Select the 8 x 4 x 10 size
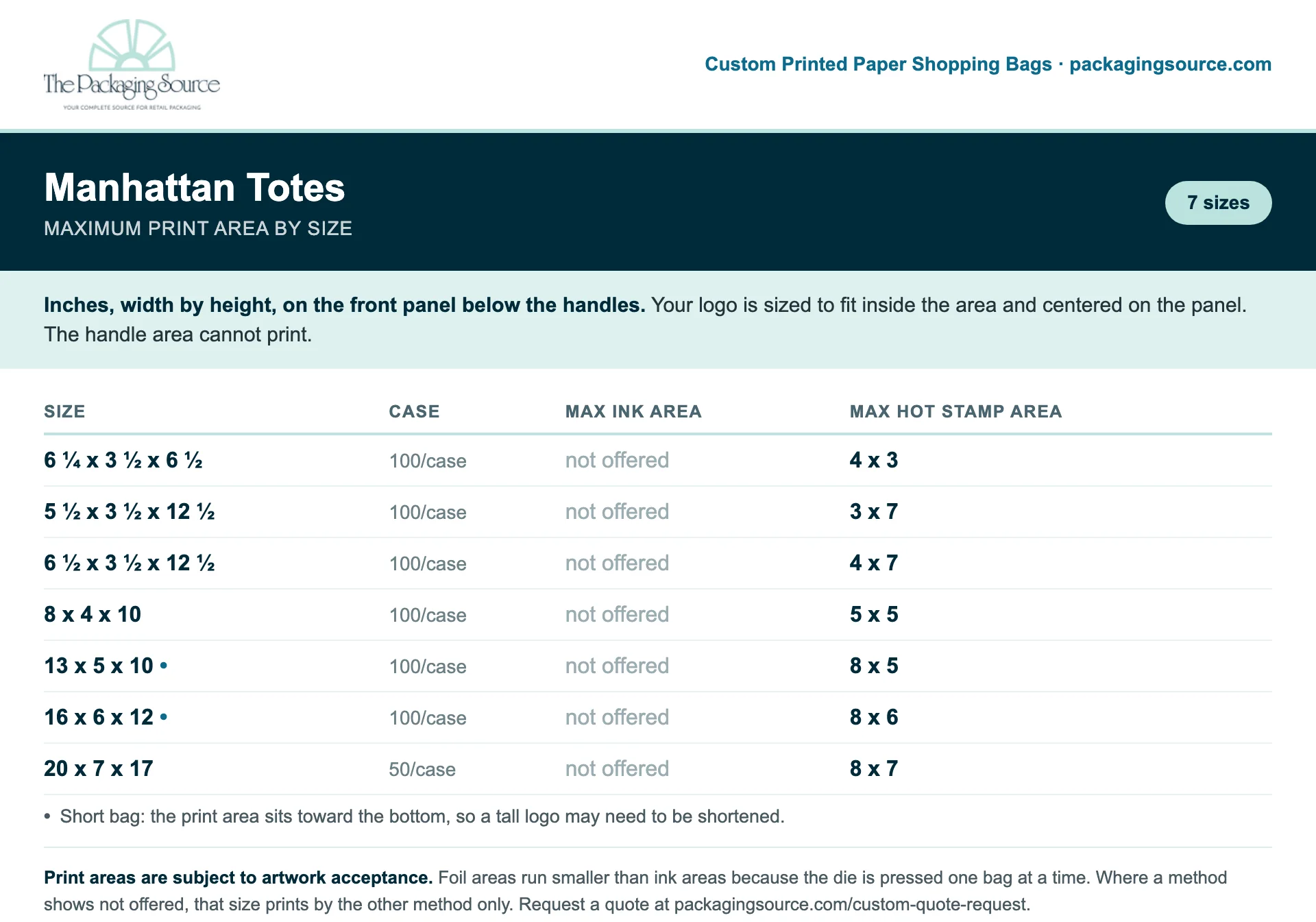 [x=93, y=614]
